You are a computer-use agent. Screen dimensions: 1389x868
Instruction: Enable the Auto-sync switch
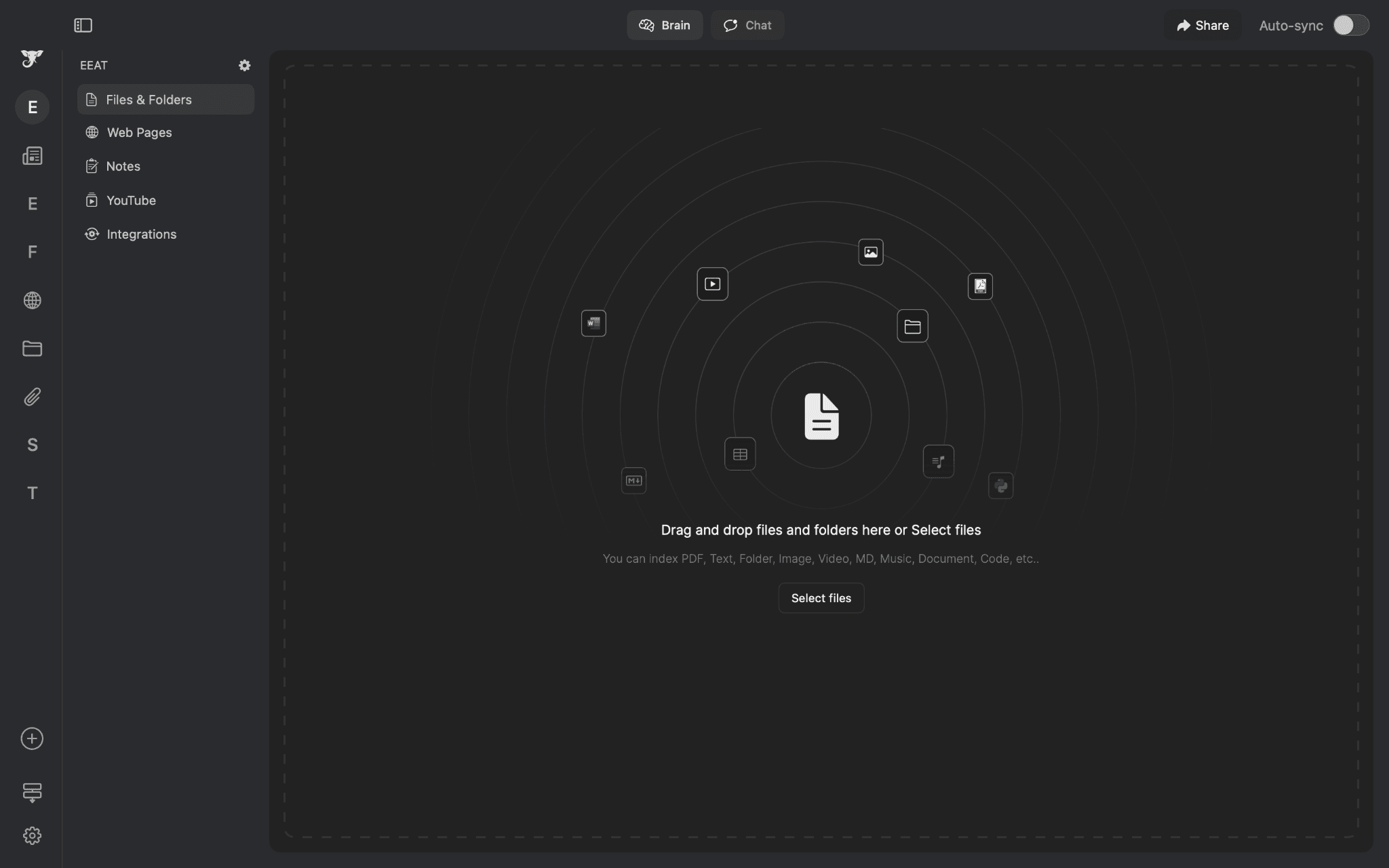pos(1350,25)
